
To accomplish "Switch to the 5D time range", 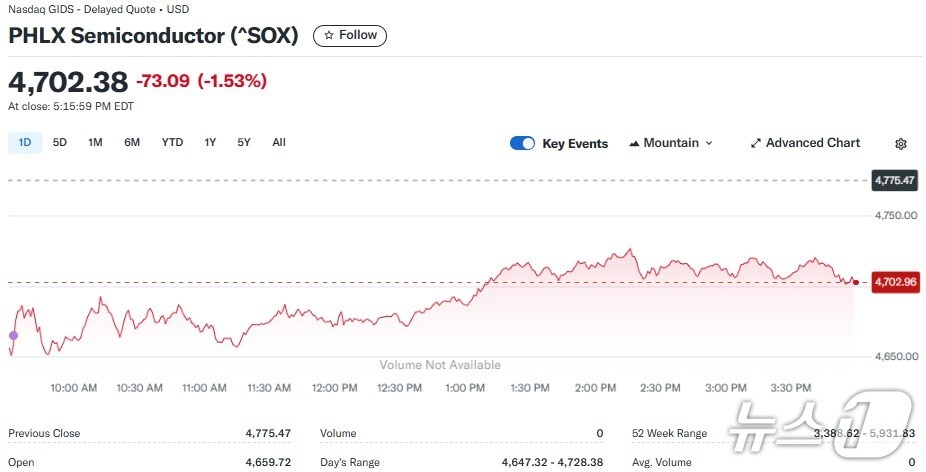I will coord(60,142).
